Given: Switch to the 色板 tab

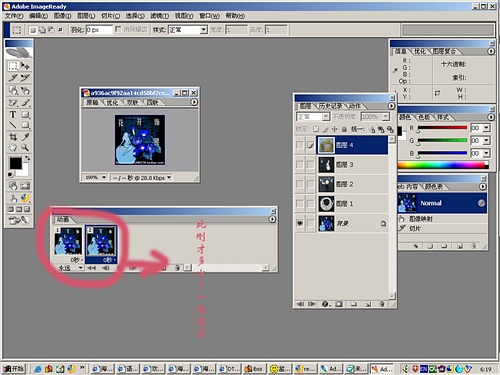Looking at the screenshot, I should point(424,117).
